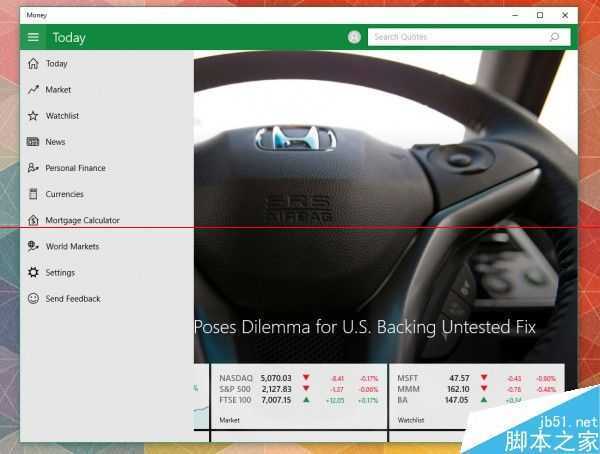Click the Currencies icon
The height and width of the screenshot is (454, 600).
click(33, 194)
